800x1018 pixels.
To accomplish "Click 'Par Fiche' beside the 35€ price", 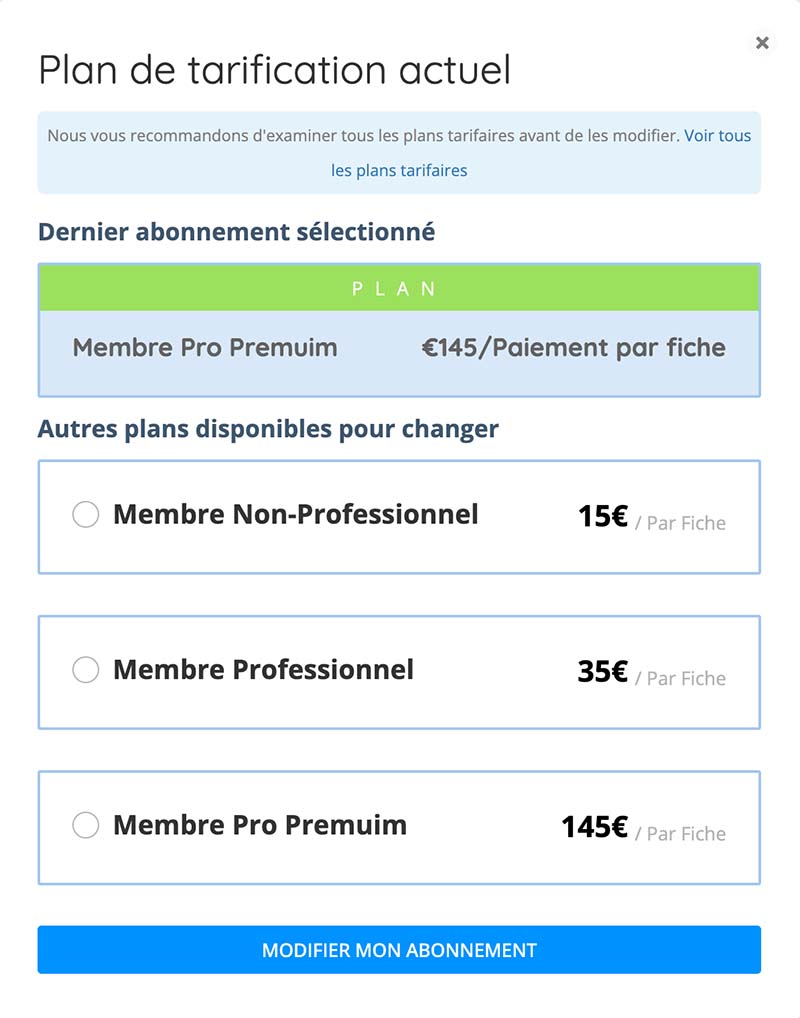I will [x=685, y=679].
